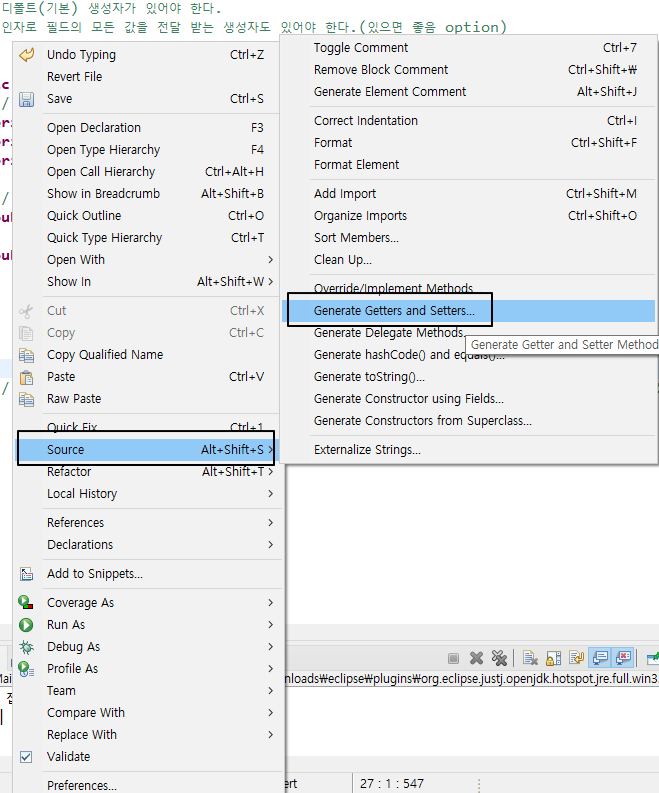
Task: Click the Copy pages icon
Action: pyautogui.click(x=26, y=333)
